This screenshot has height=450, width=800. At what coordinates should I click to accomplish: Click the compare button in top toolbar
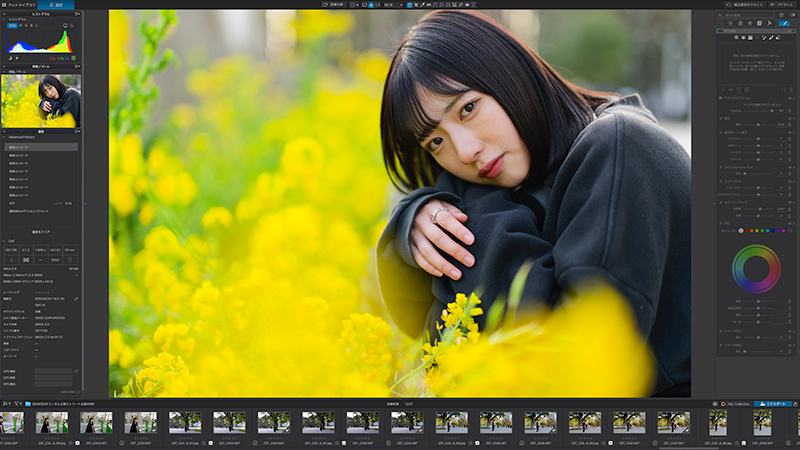click(x=335, y=5)
